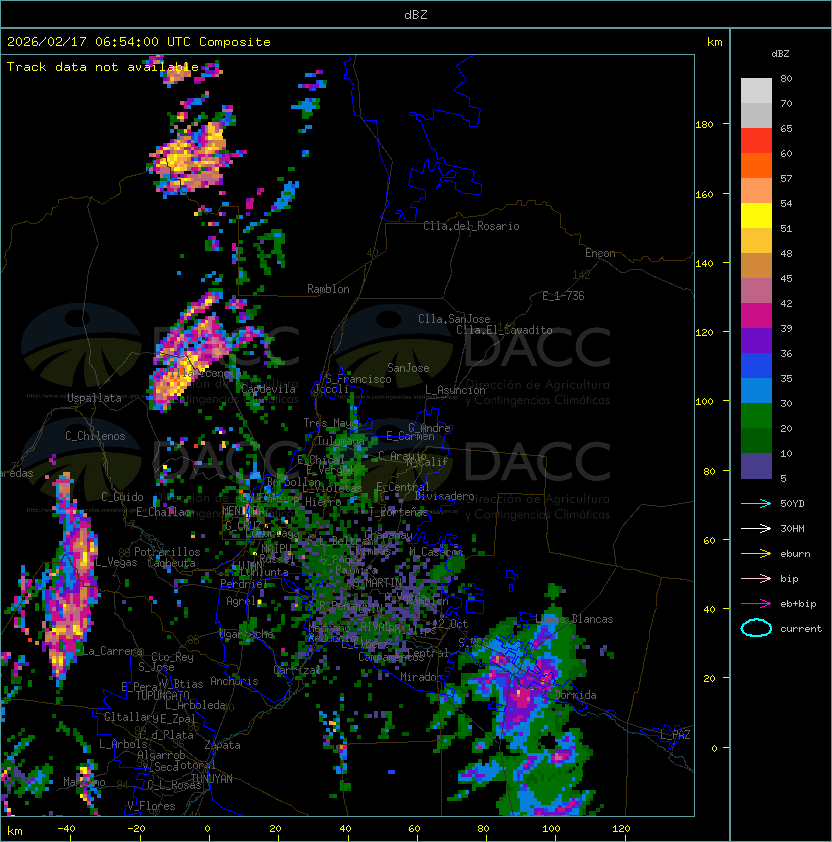Click the -40 km tick on horizontal axis
Image resolution: width=832 pixels, height=842 pixels.
(66, 829)
